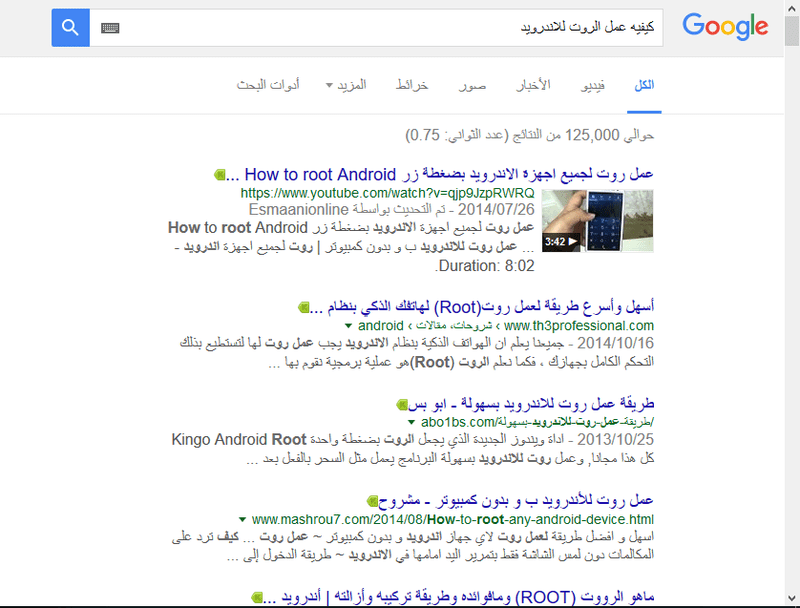Click the 'Duration: 8:02' text

click(485, 266)
